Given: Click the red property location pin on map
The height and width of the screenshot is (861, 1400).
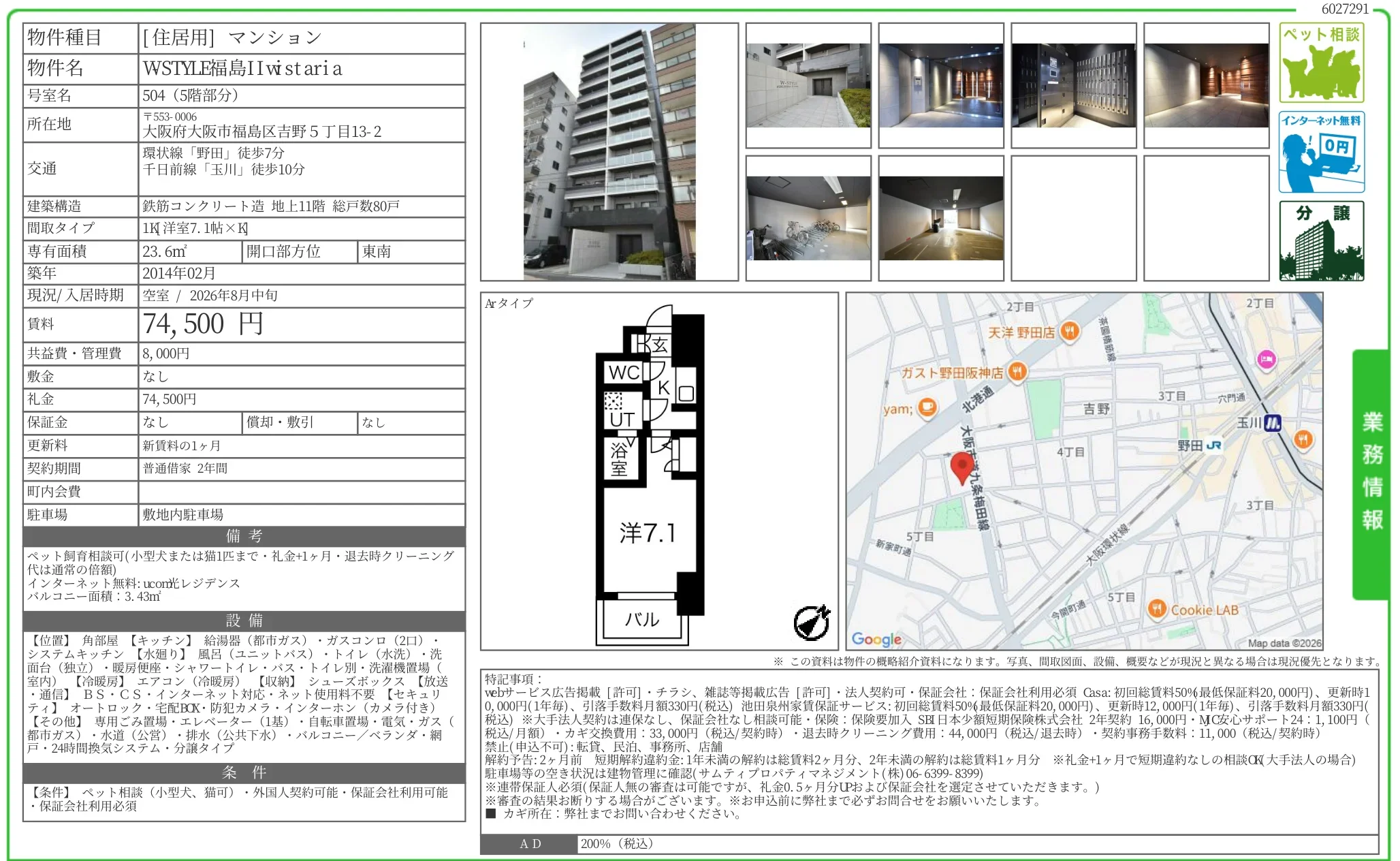Looking at the screenshot, I should pos(961,469).
